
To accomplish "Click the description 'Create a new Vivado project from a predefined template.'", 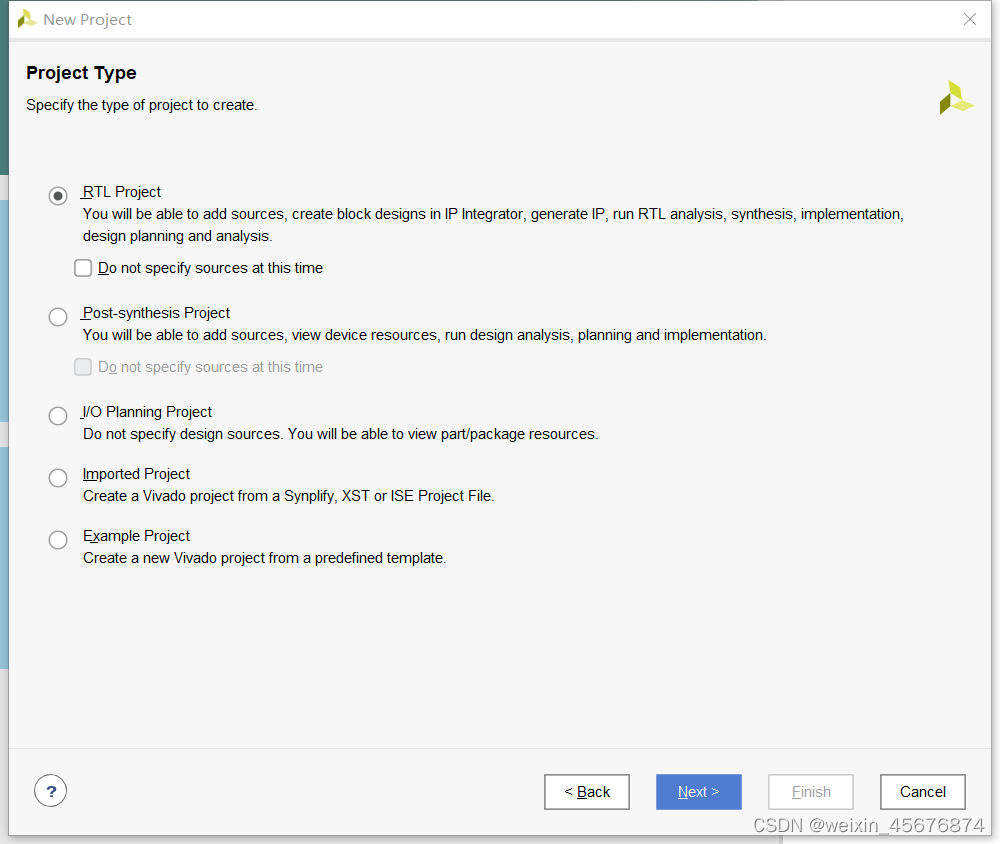I will (x=264, y=558).
